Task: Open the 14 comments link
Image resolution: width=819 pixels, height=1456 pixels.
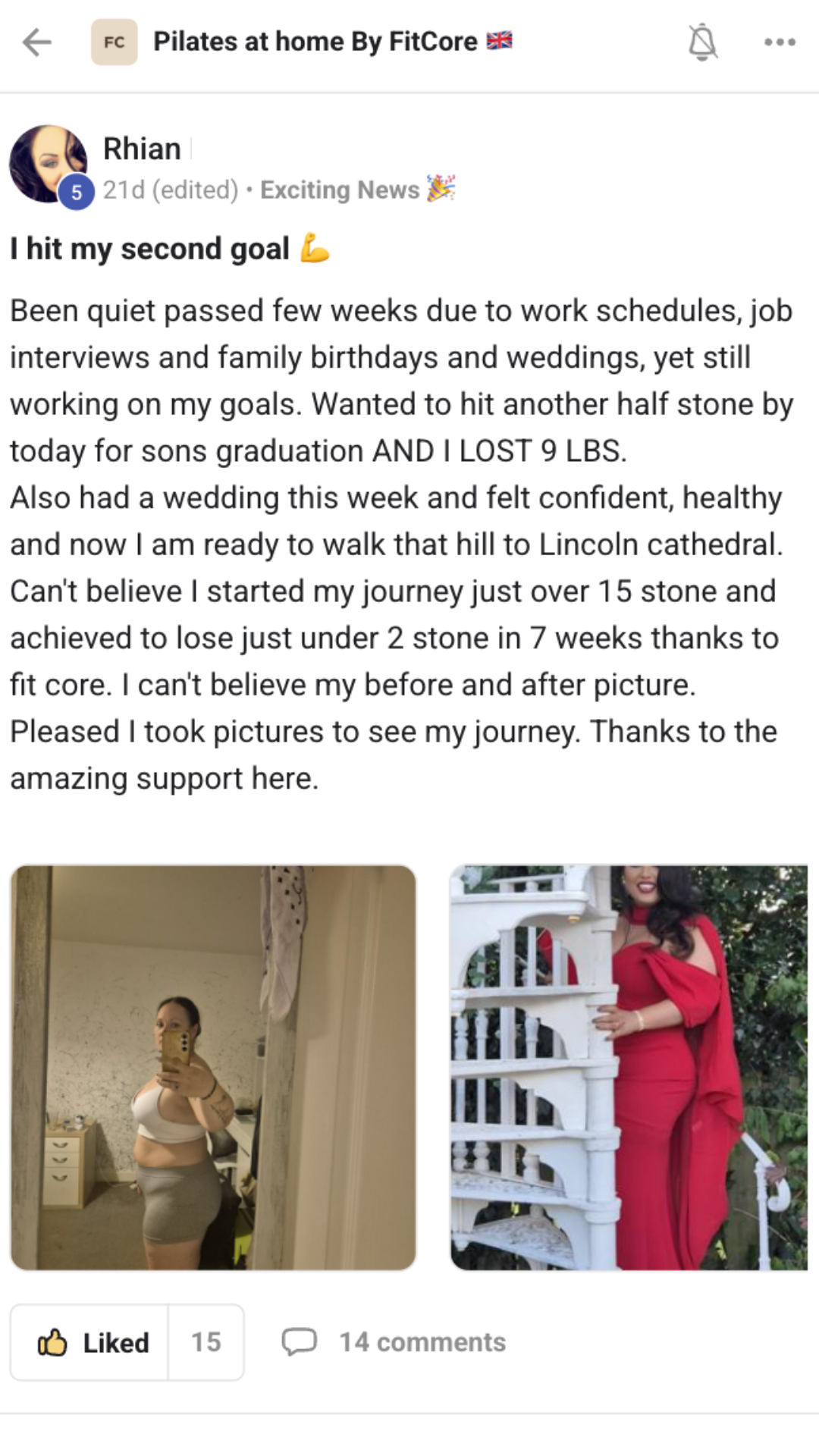Action: click(x=422, y=1342)
